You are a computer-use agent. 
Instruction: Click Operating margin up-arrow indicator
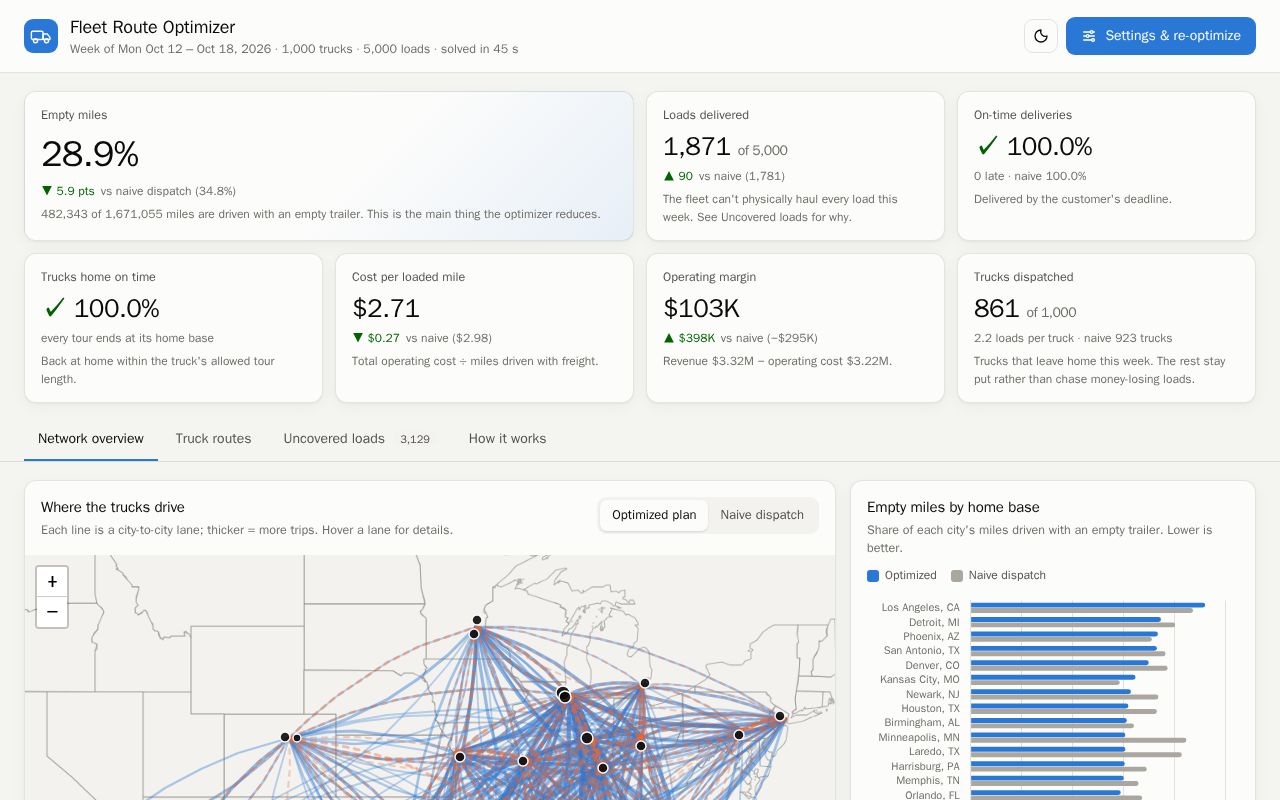pyautogui.click(x=669, y=338)
